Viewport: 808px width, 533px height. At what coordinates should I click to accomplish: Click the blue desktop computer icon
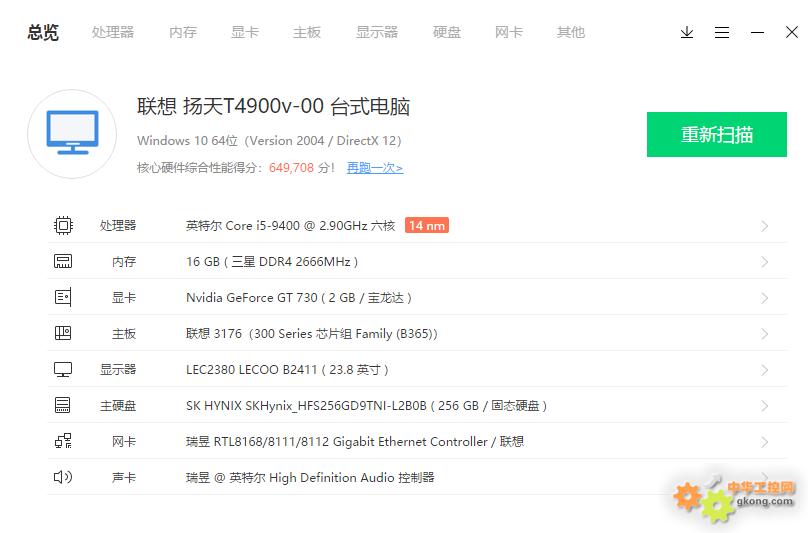[72, 133]
